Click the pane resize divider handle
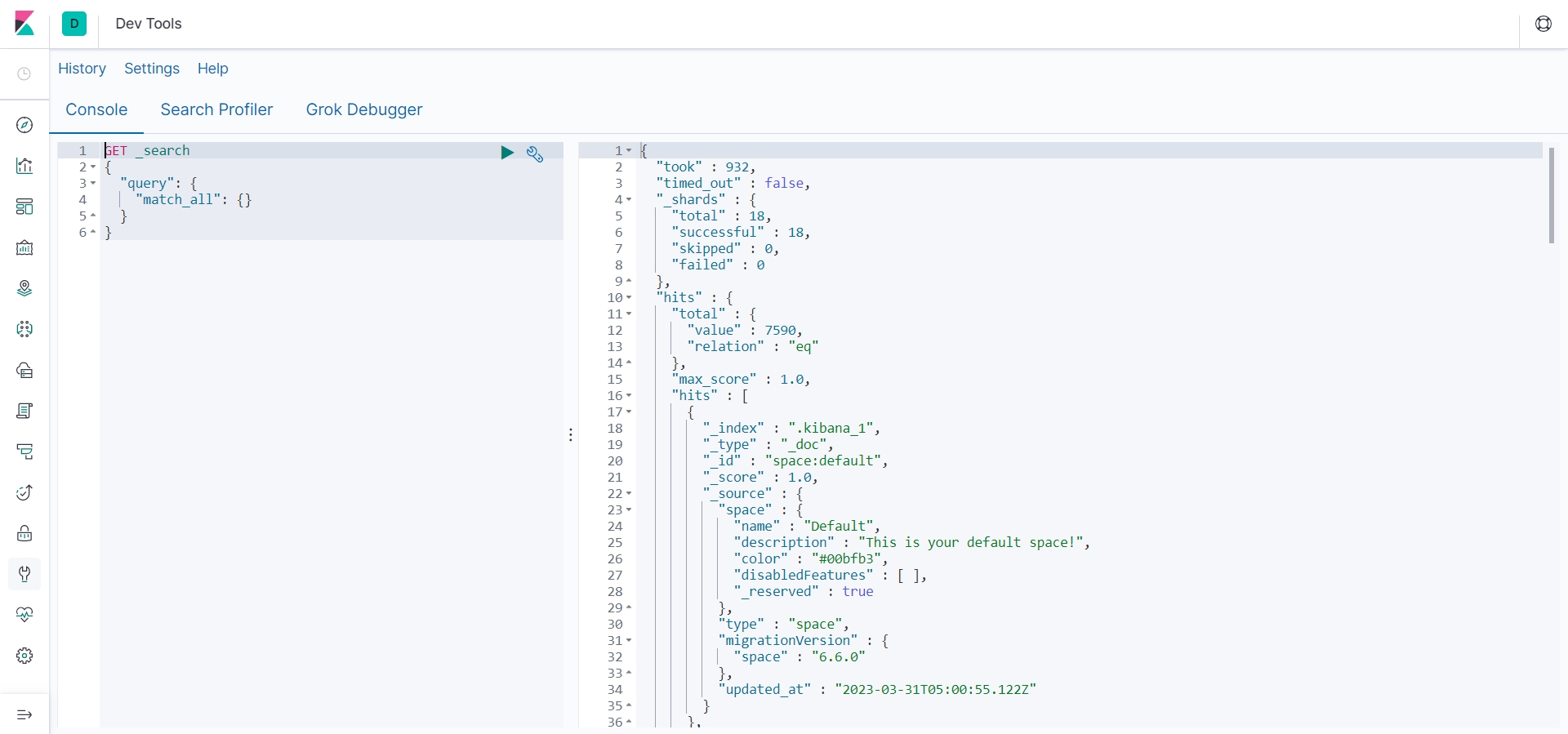The height and width of the screenshot is (734, 1568). pyautogui.click(x=571, y=434)
